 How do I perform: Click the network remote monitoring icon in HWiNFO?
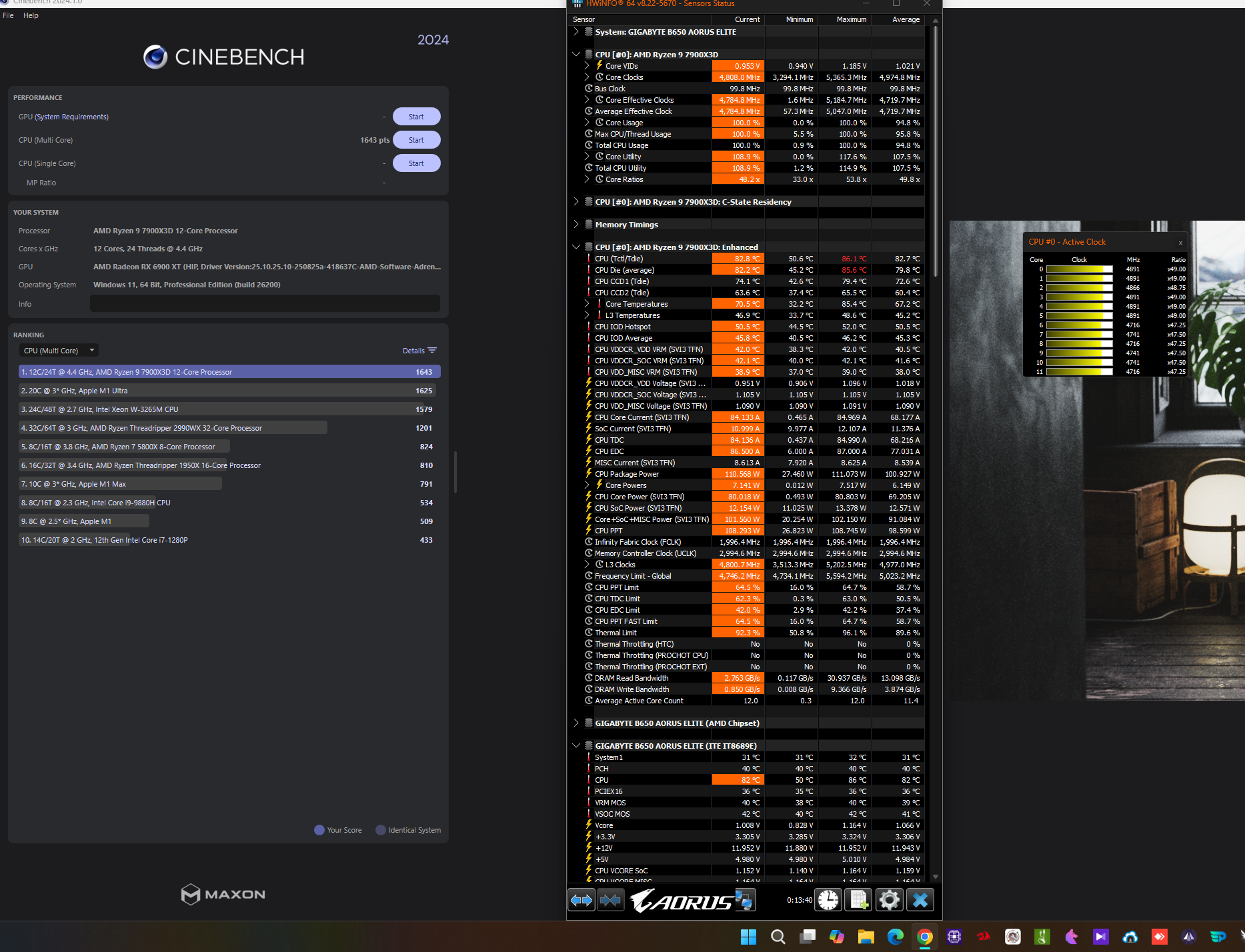[x=745, y=900]
